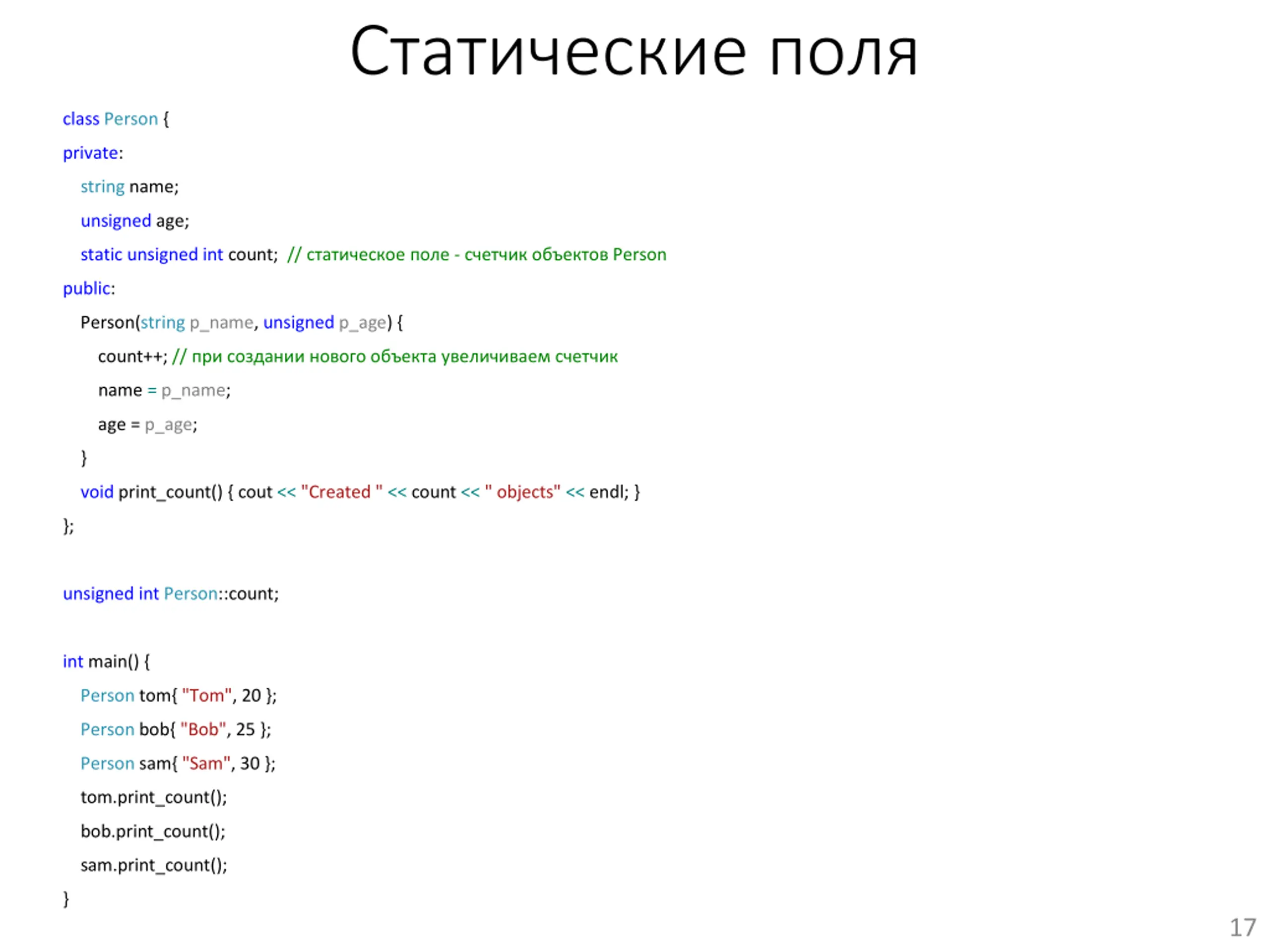This screenshot has height=952, width=1270.
Task: Click the "unsigned int Person::count;" definition
Action: coord(171,594)
